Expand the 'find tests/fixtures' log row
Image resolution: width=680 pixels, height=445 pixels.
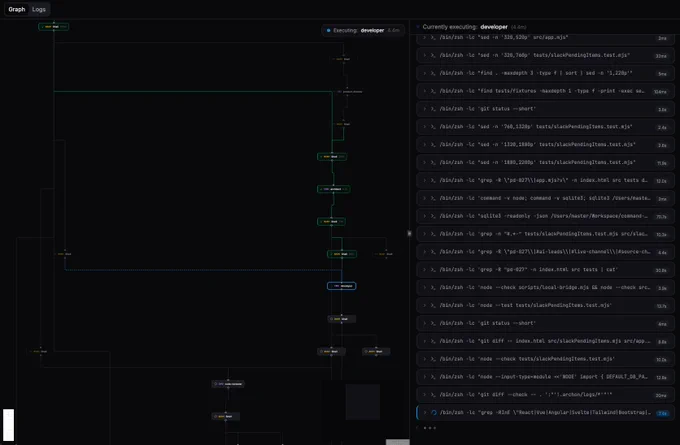pyautogui.click(x=545, y=91)
